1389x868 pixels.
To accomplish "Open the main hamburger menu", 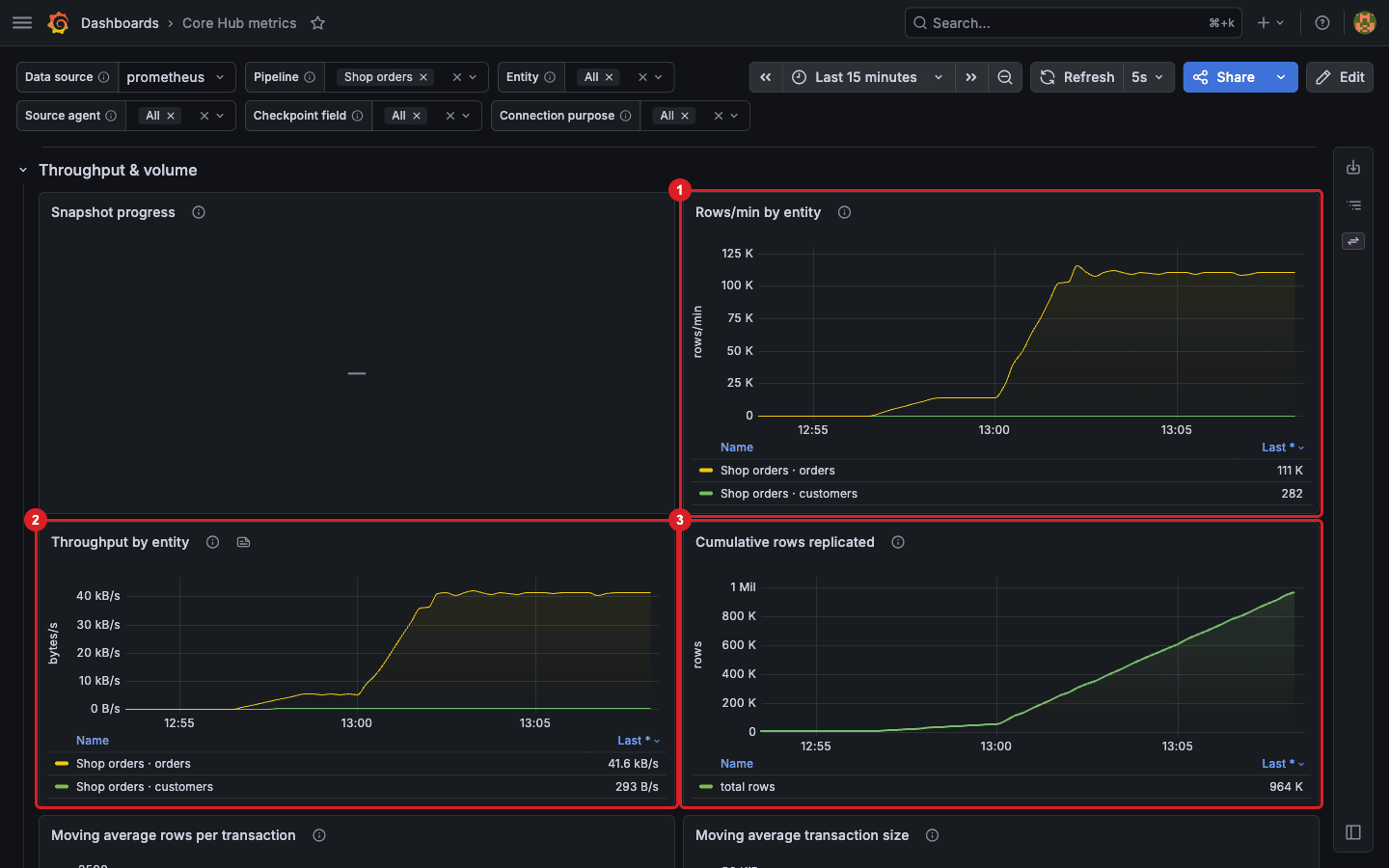I will [22, 23].
